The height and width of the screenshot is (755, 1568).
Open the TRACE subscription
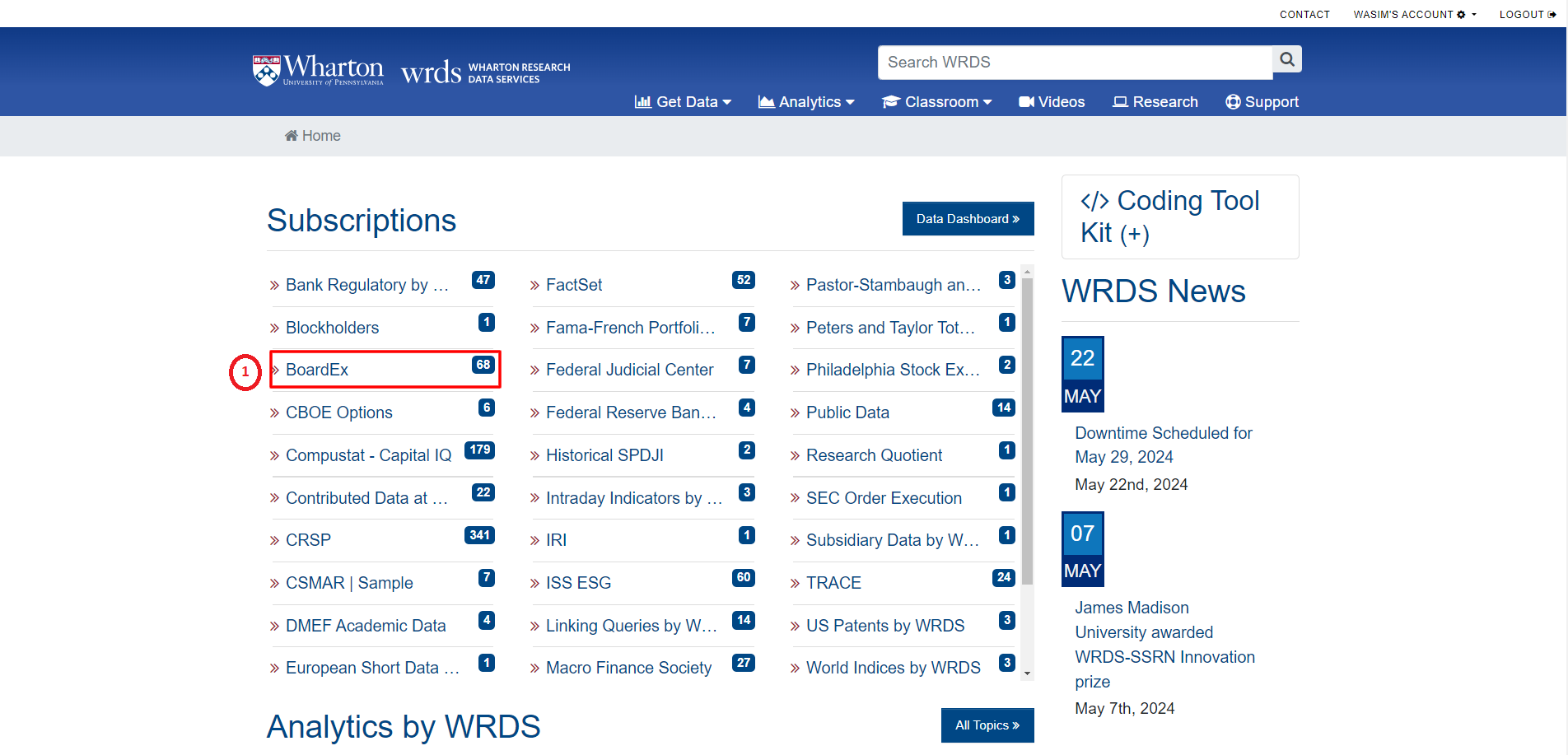pos(833,583)
